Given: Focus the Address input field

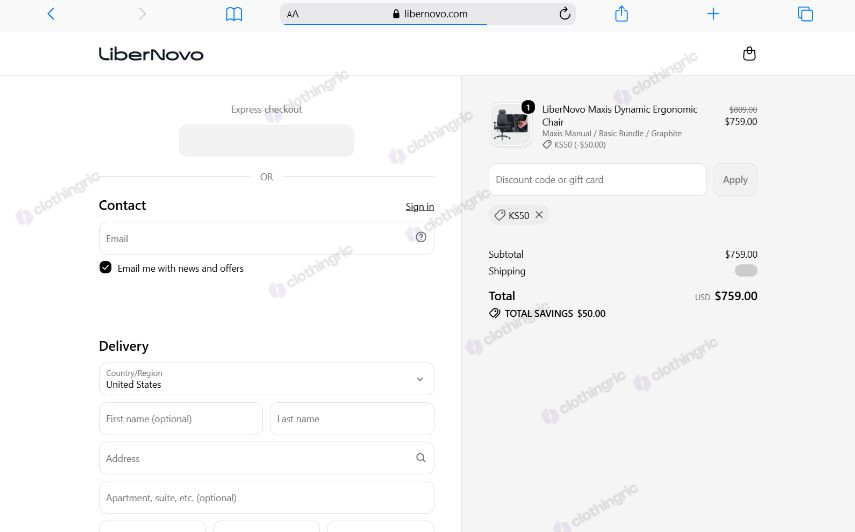Looking at the screenshot, I should [267, 458].
